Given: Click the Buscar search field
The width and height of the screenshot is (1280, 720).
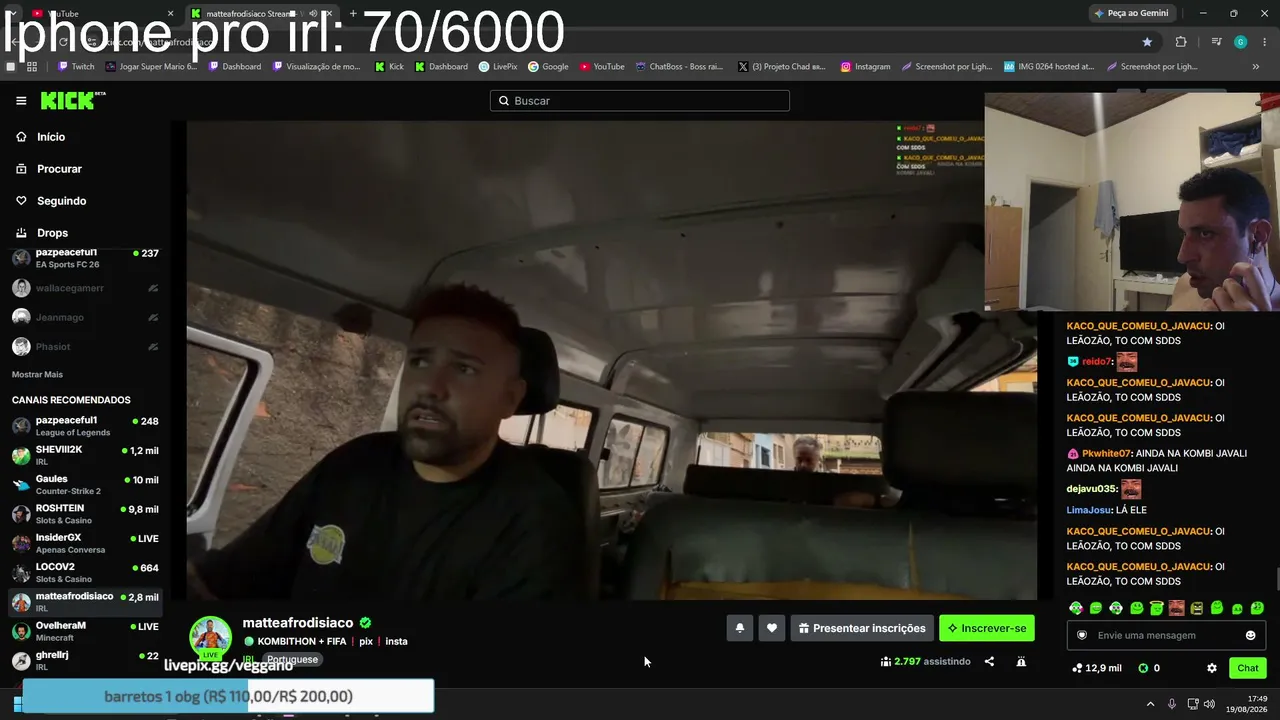Looking at the screenshot, I should click(x=640, y=101).
